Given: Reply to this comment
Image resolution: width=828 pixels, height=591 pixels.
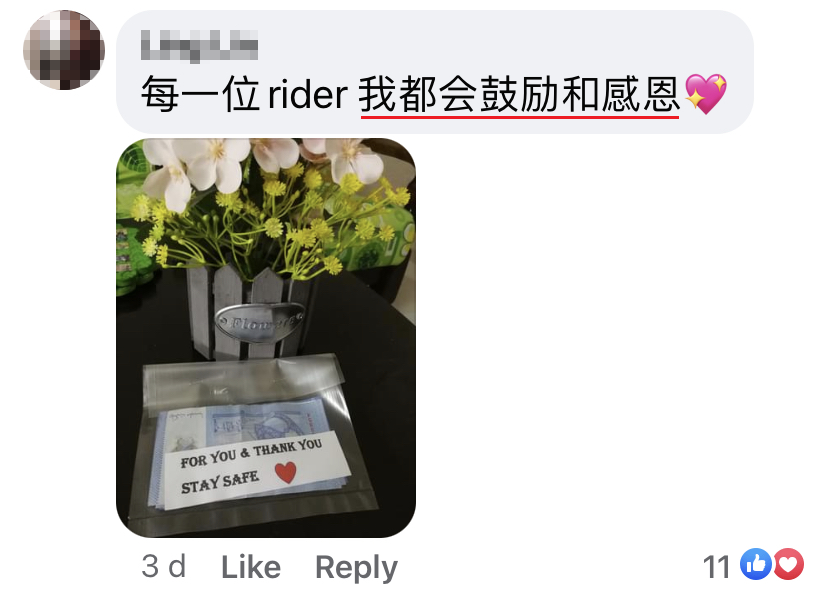Looking at the screenshot, I should point(356,568).
